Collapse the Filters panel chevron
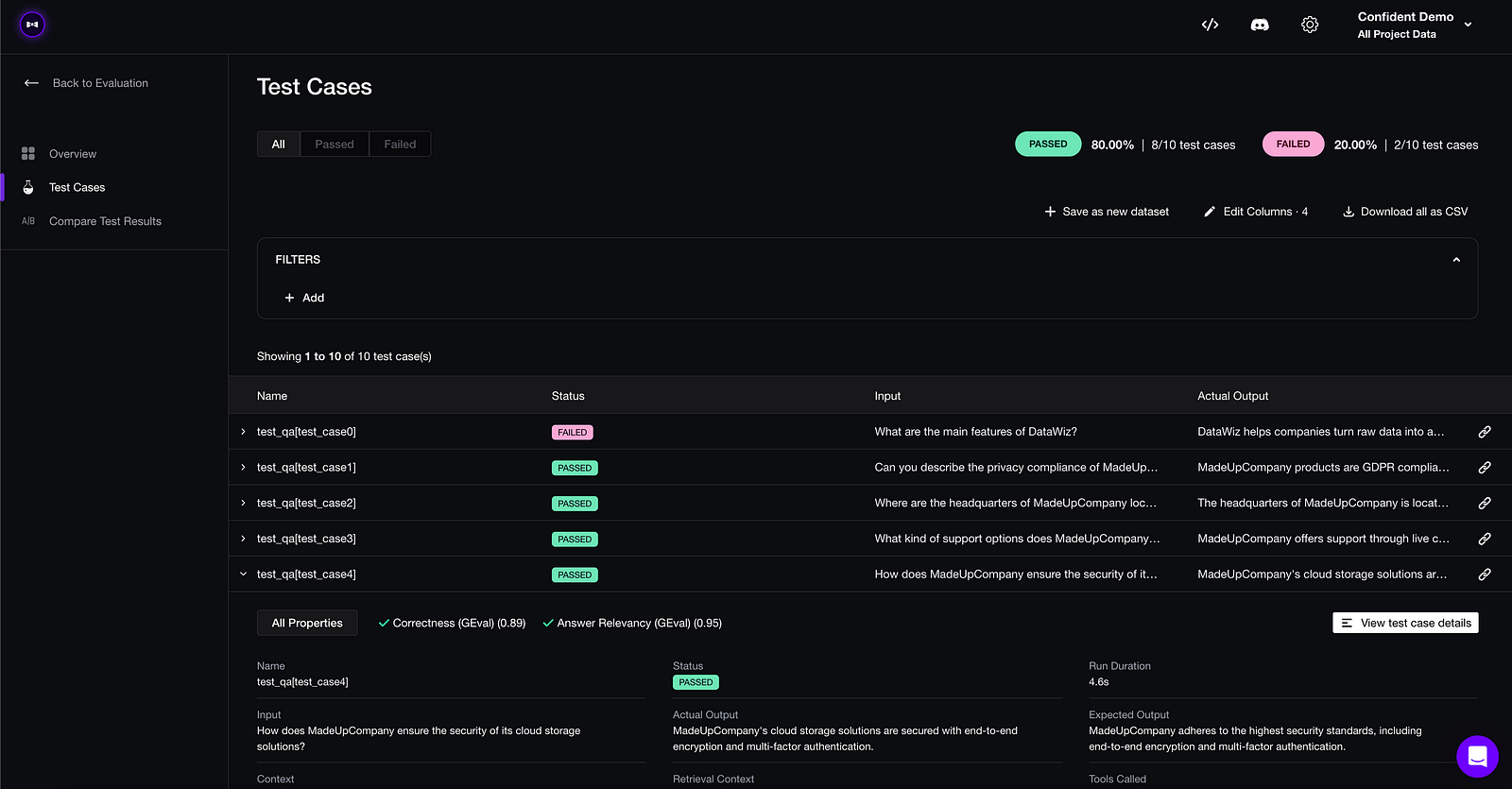 (1456, 260)
